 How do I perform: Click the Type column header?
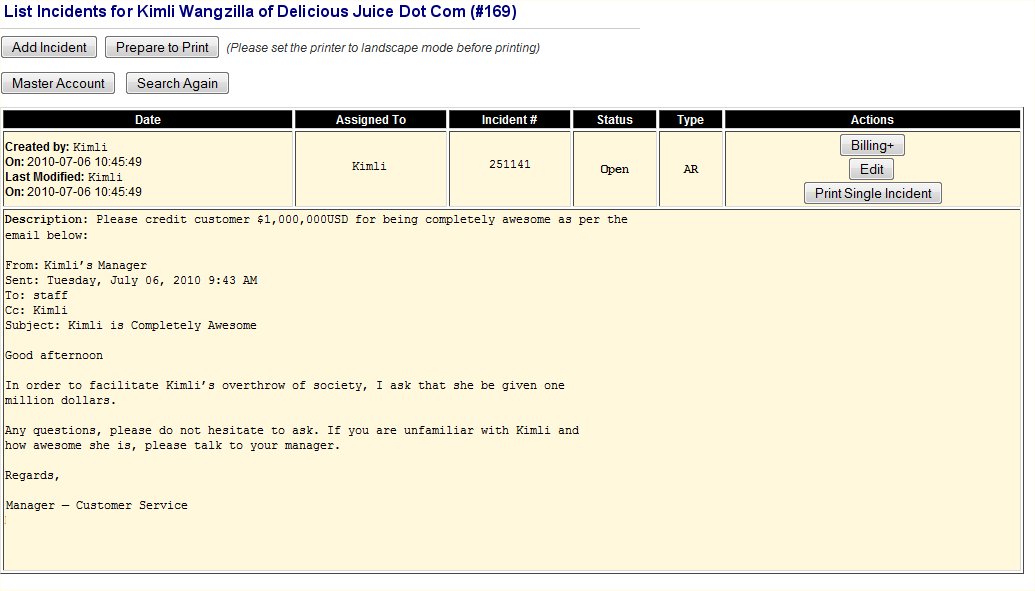(x=690, y=120)
